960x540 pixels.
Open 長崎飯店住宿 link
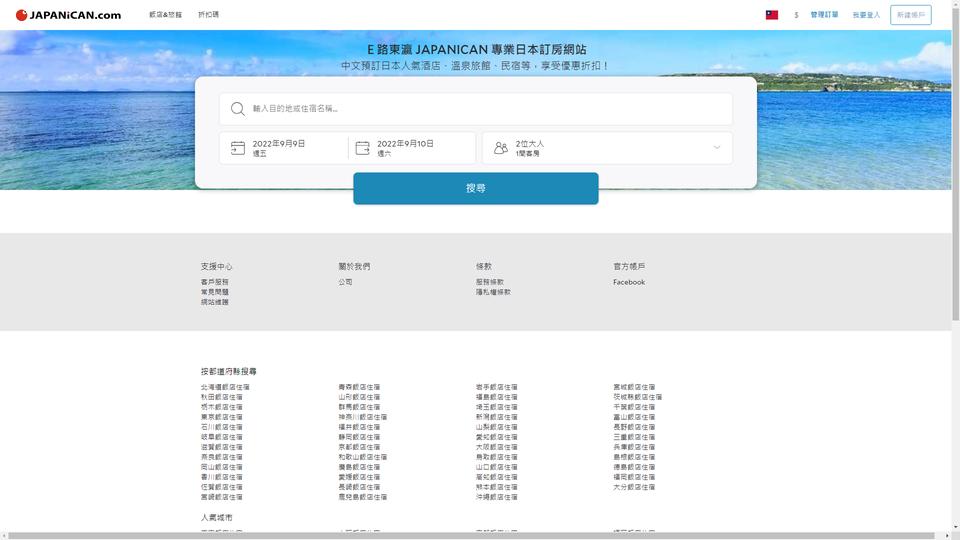point(359,487)
